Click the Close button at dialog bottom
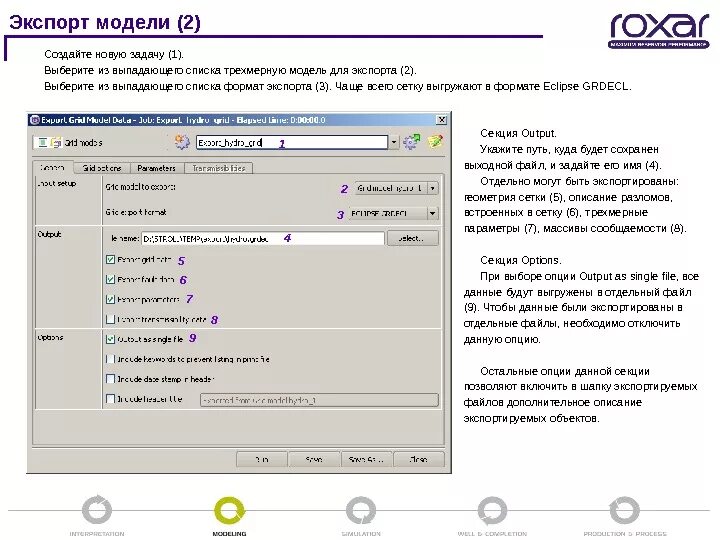Image resolution: width=720 pixels, height=540 pixels. click(x=419, y=459)
